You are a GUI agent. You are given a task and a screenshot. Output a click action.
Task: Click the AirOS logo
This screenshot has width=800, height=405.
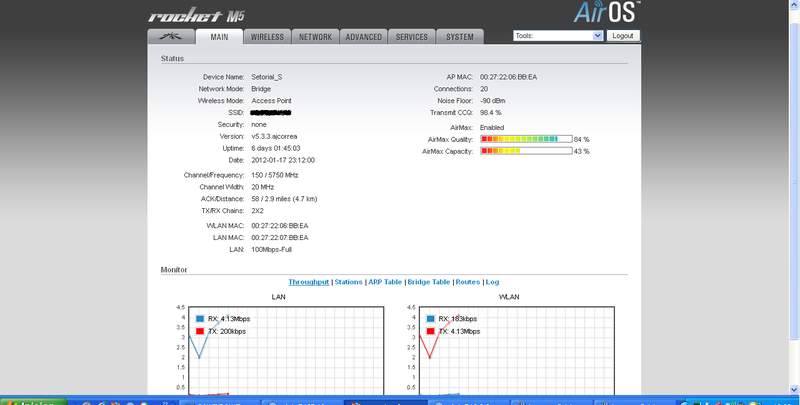click(x=607, y=12)
